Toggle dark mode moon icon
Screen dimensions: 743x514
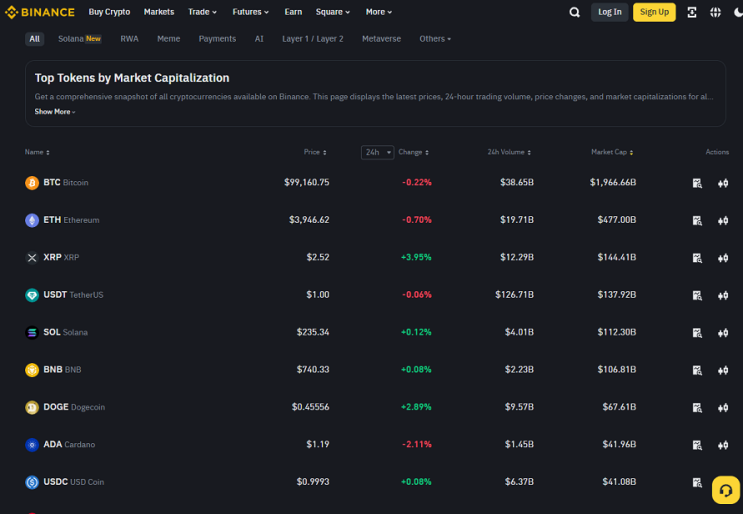(738, 12)
